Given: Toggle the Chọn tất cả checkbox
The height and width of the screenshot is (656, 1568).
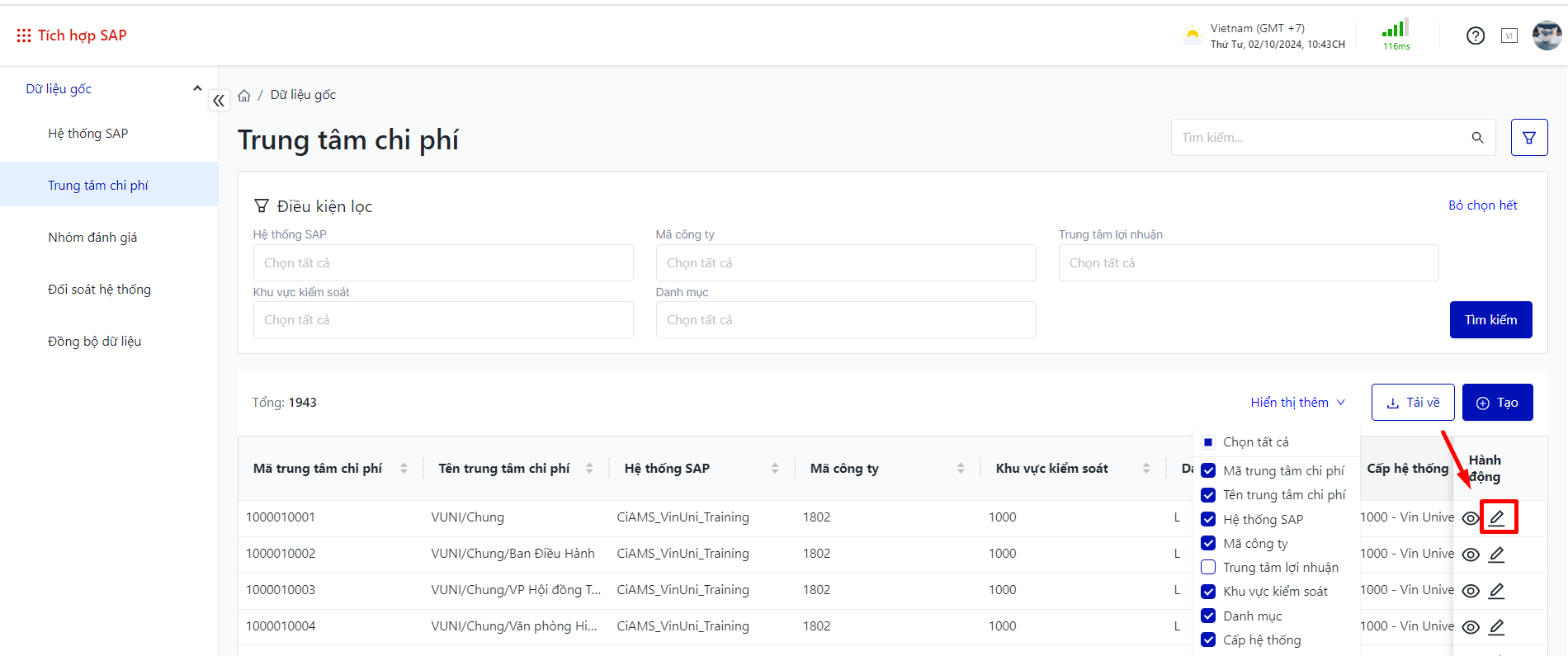Looking at the screenshot, I should (1208, 442).
